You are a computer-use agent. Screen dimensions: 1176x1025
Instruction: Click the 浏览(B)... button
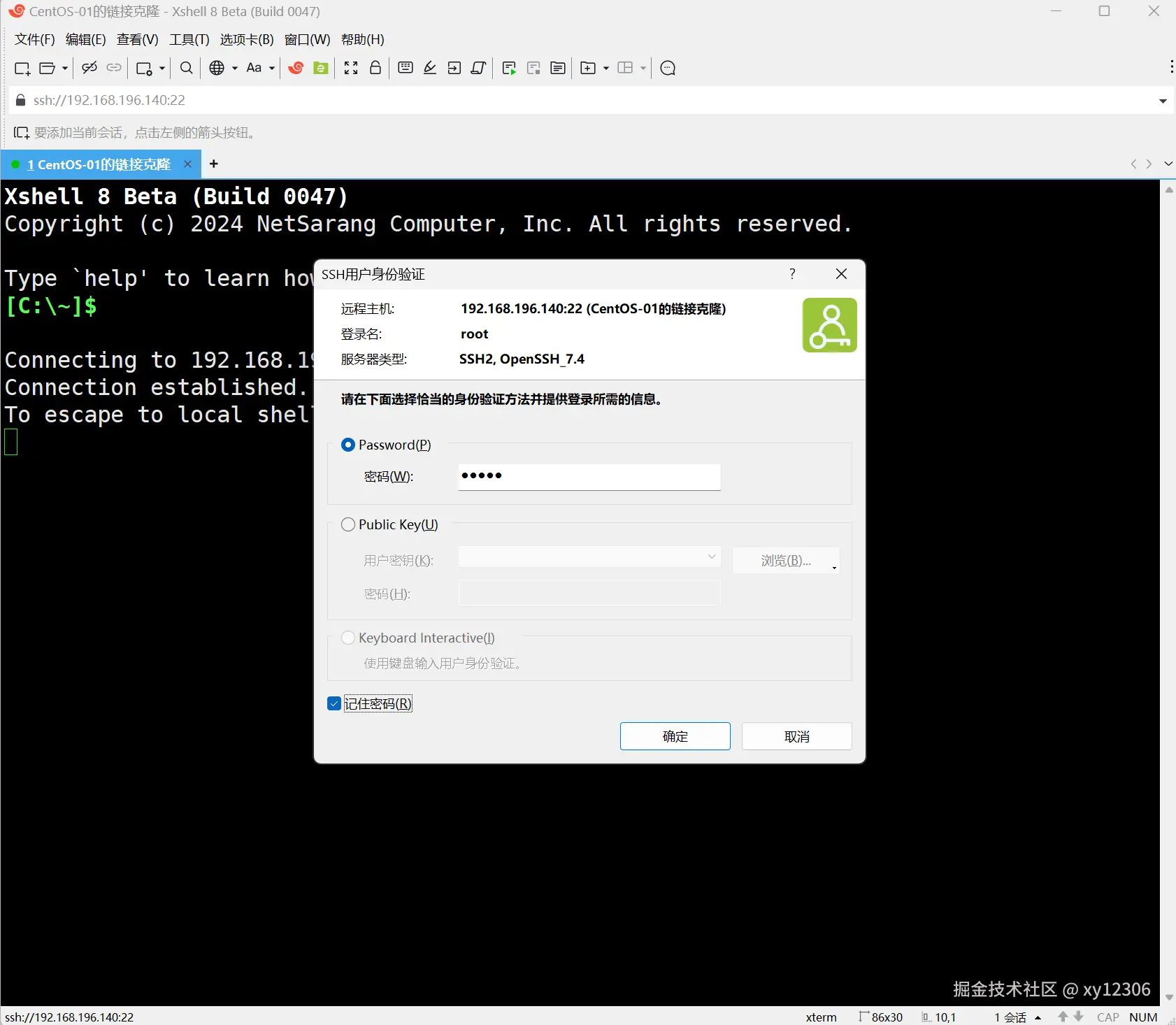click(x=786, y=560)
